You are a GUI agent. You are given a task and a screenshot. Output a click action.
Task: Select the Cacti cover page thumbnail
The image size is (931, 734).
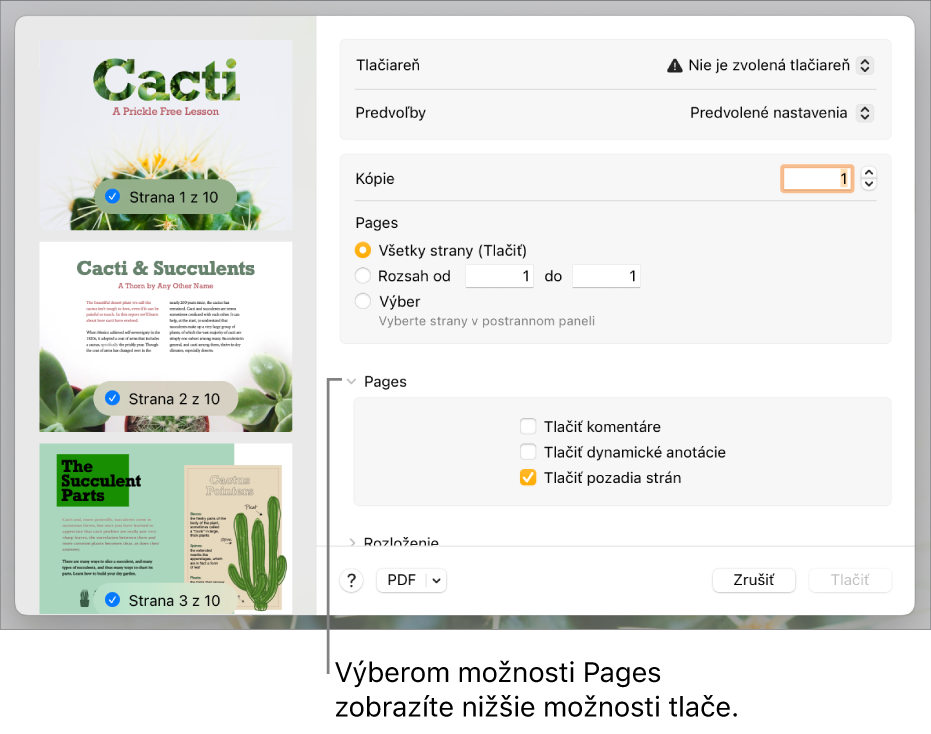[166, 135]
